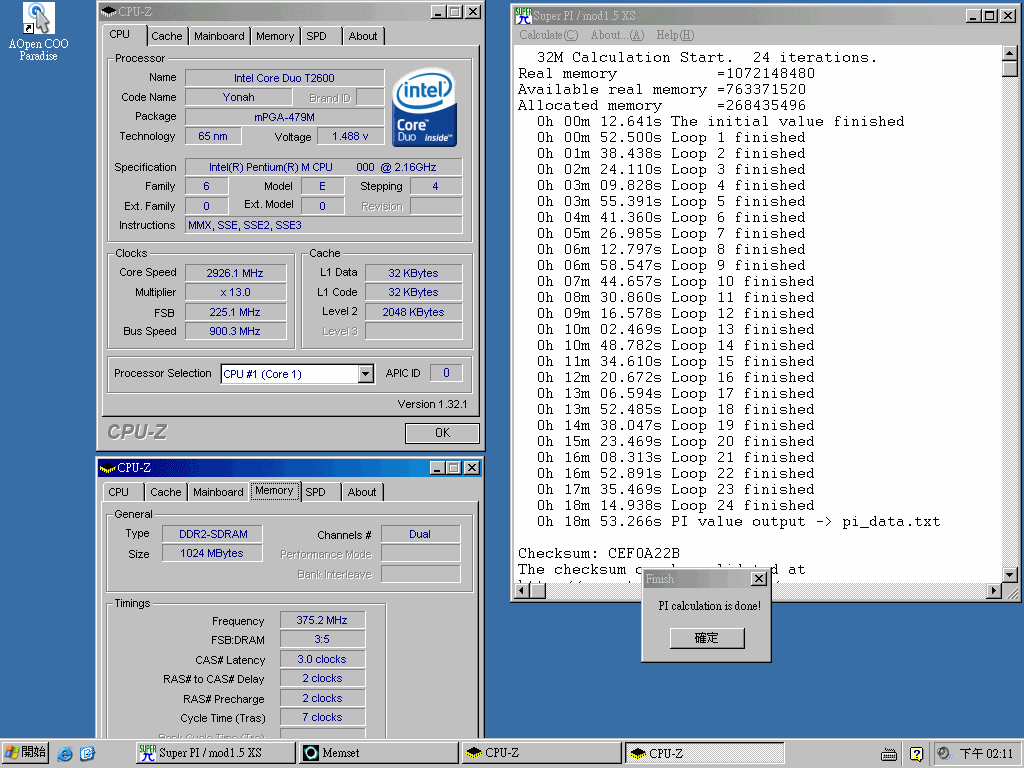1024x768 pixels.
Task: Switch to the Mainboard tab in top CPU-Z
Action: click(x=219, y=36)
